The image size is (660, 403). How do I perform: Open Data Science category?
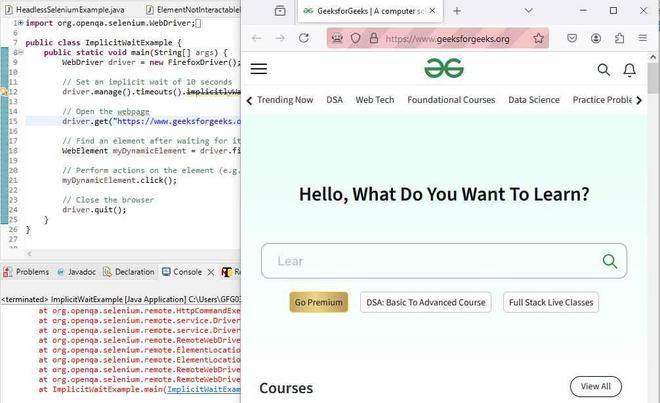[x=534, y=100]
